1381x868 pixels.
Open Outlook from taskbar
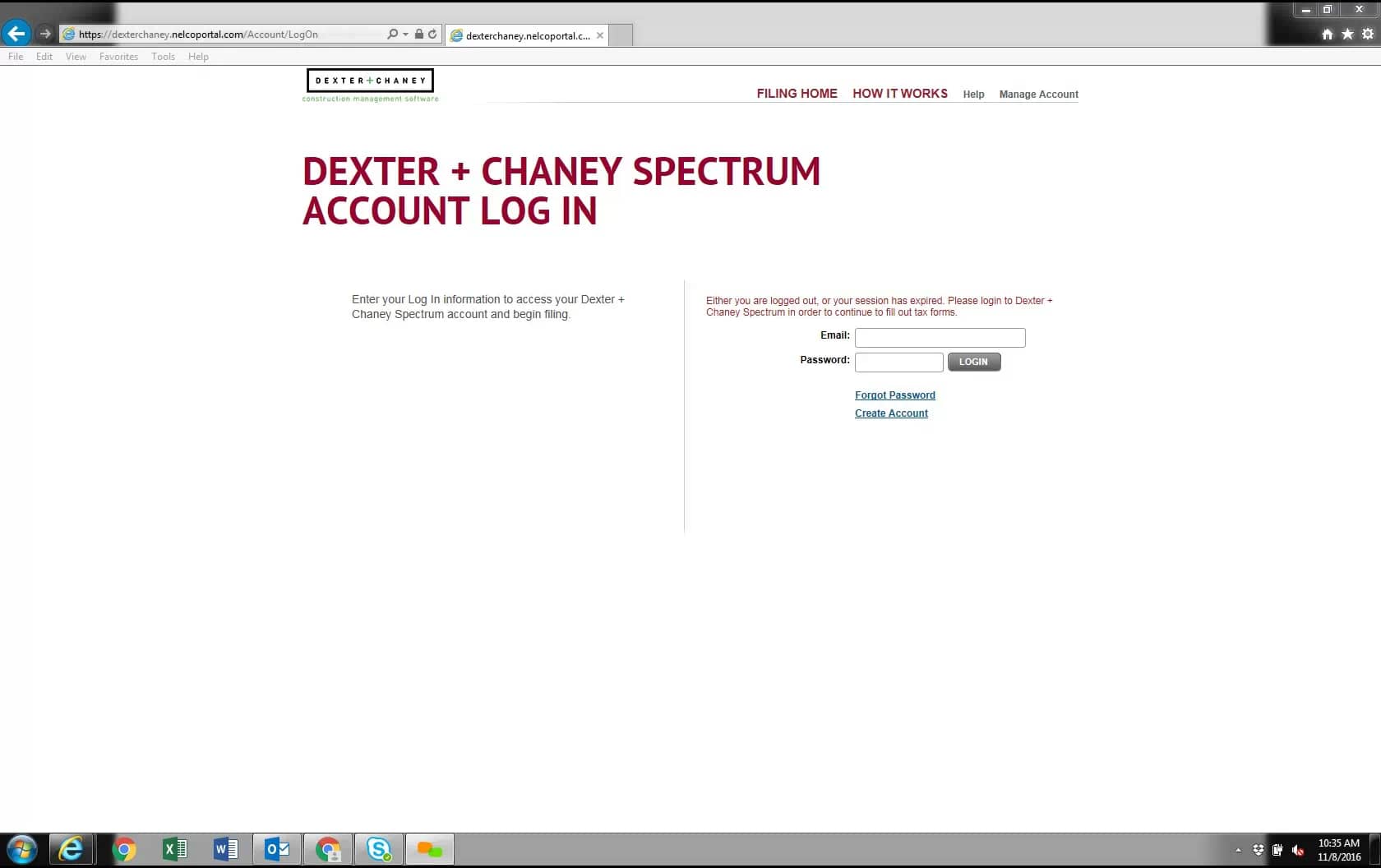[x=277, y=849]
